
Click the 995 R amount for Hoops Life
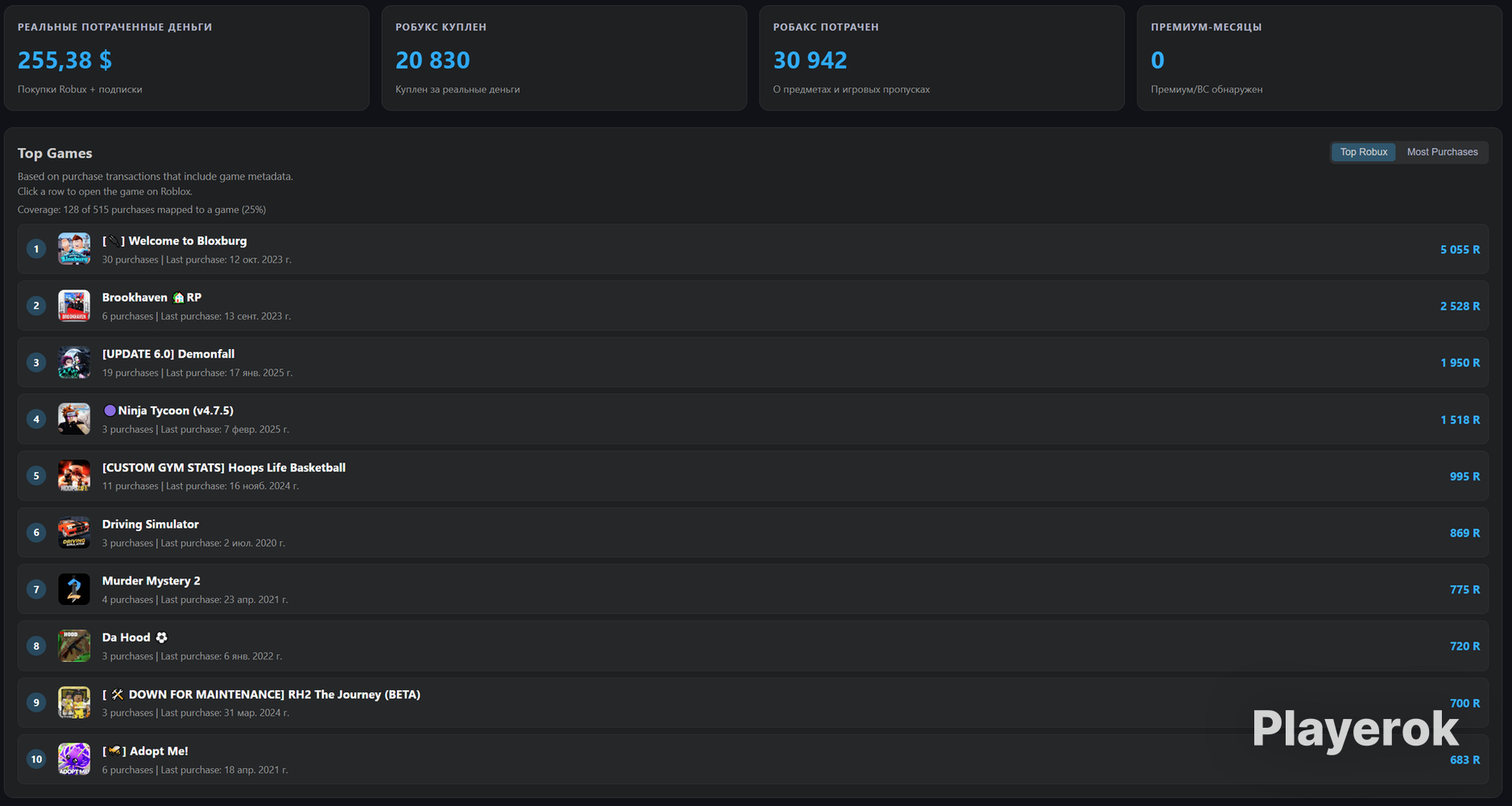(x=1464, y=476)
